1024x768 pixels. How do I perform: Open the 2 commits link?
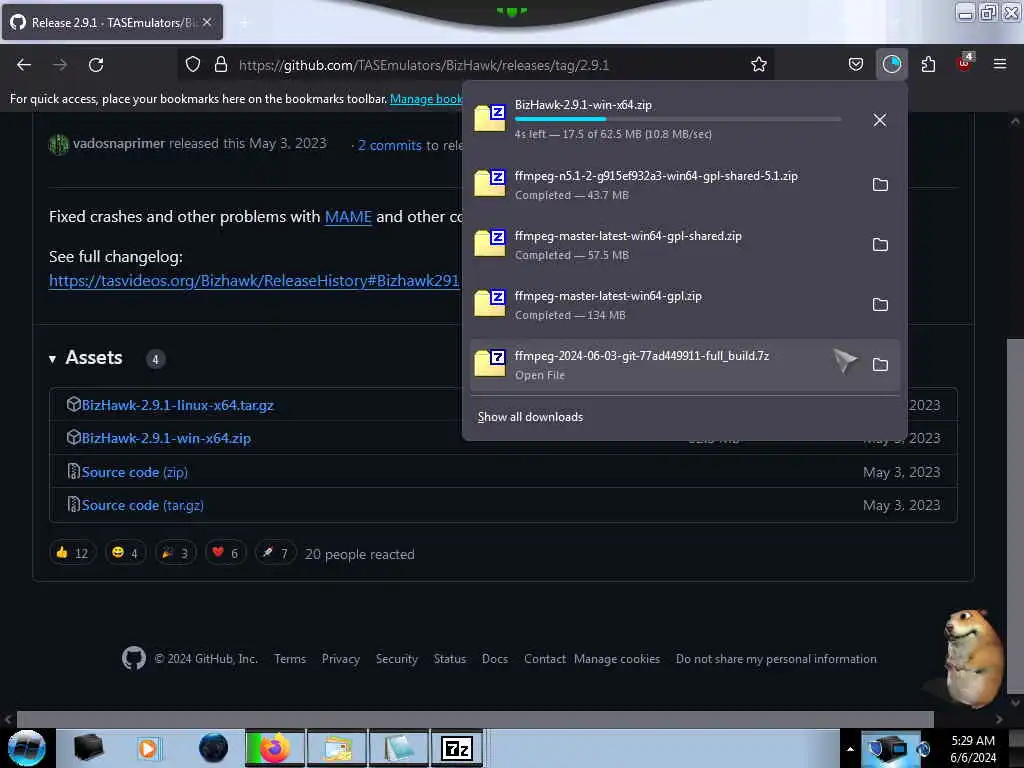pos(390,145)
